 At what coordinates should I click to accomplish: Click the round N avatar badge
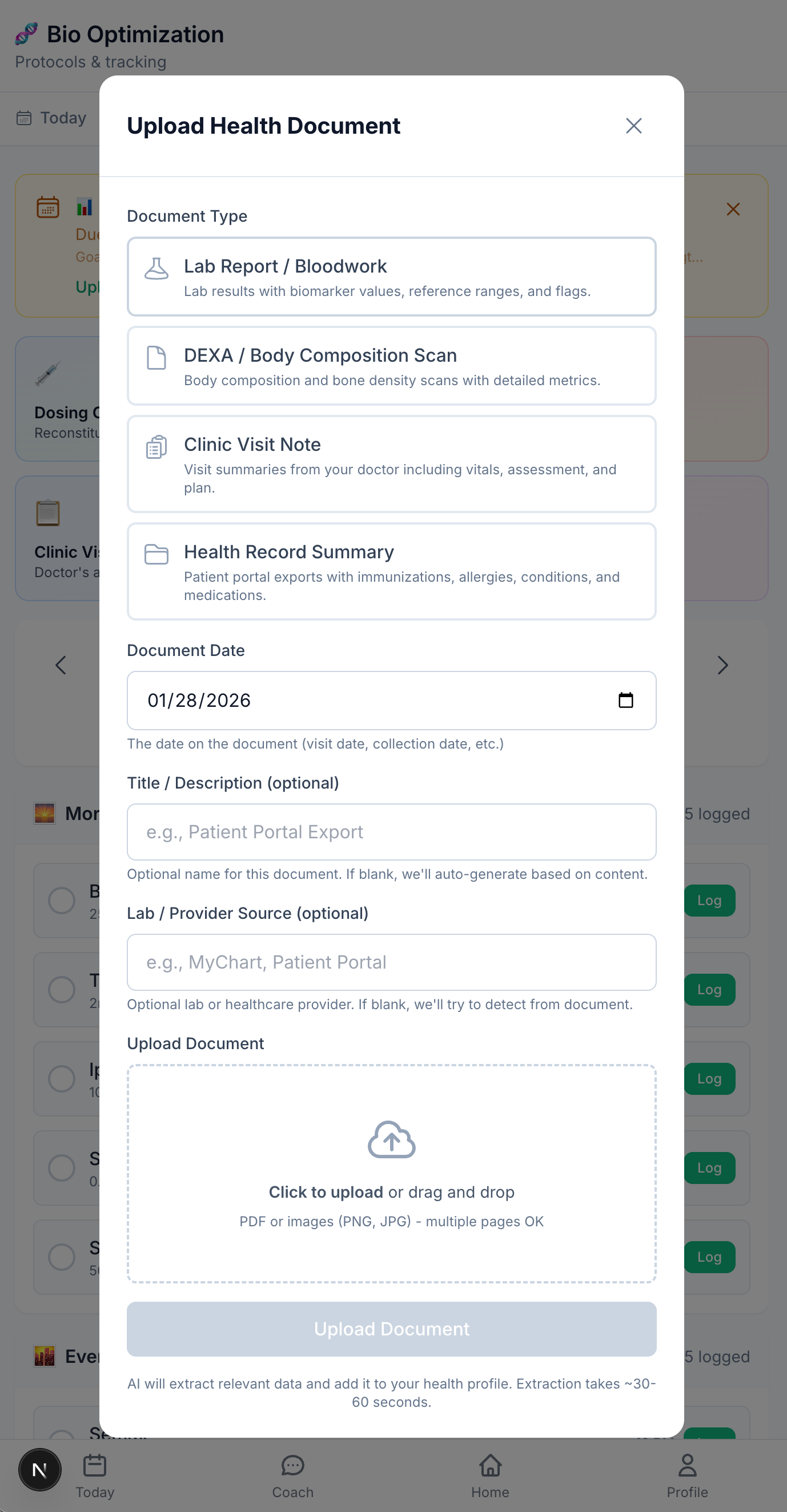(40, 1470)
